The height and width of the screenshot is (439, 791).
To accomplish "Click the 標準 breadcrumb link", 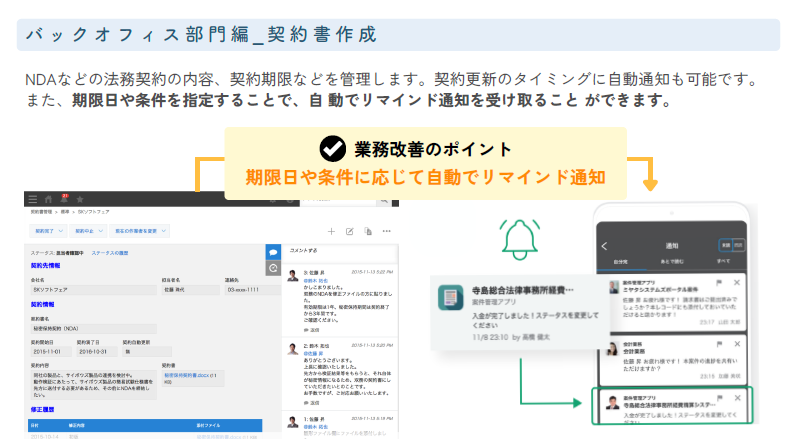I will [x=65, y=212].
